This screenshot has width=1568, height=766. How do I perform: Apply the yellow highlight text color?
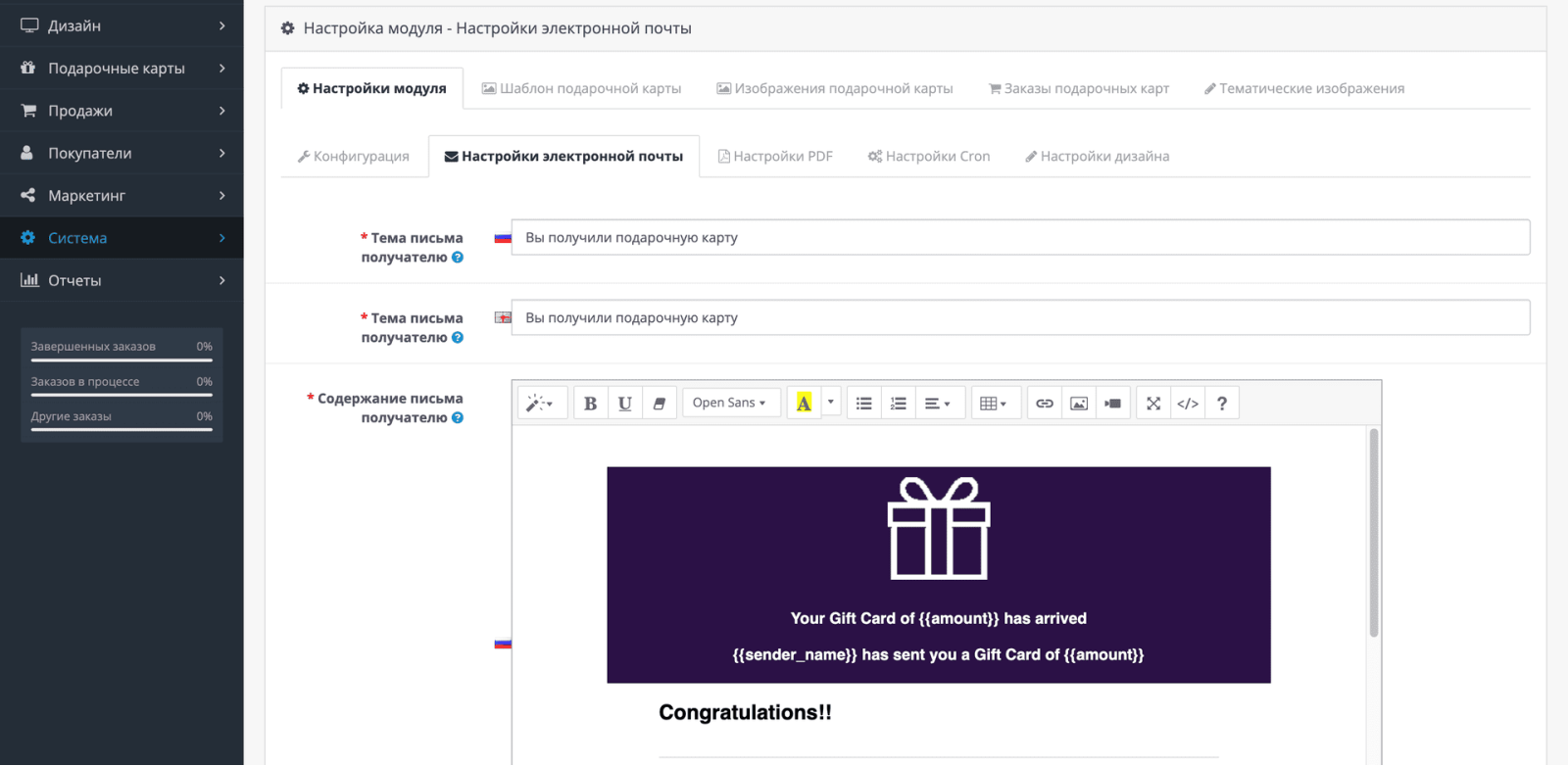[x=804, y=404]
